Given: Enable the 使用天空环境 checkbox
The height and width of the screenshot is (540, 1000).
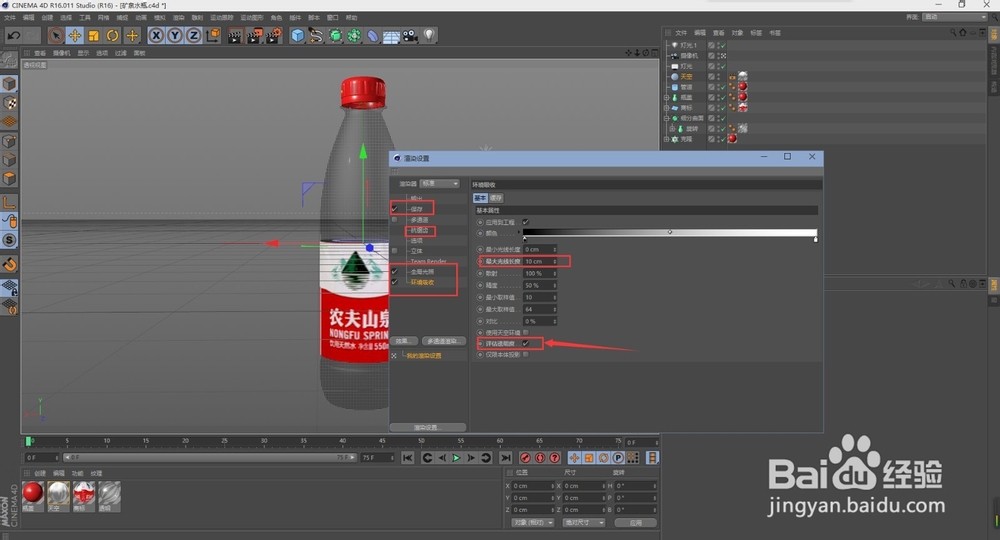Looking at the screenshot, I should point(526,332).
